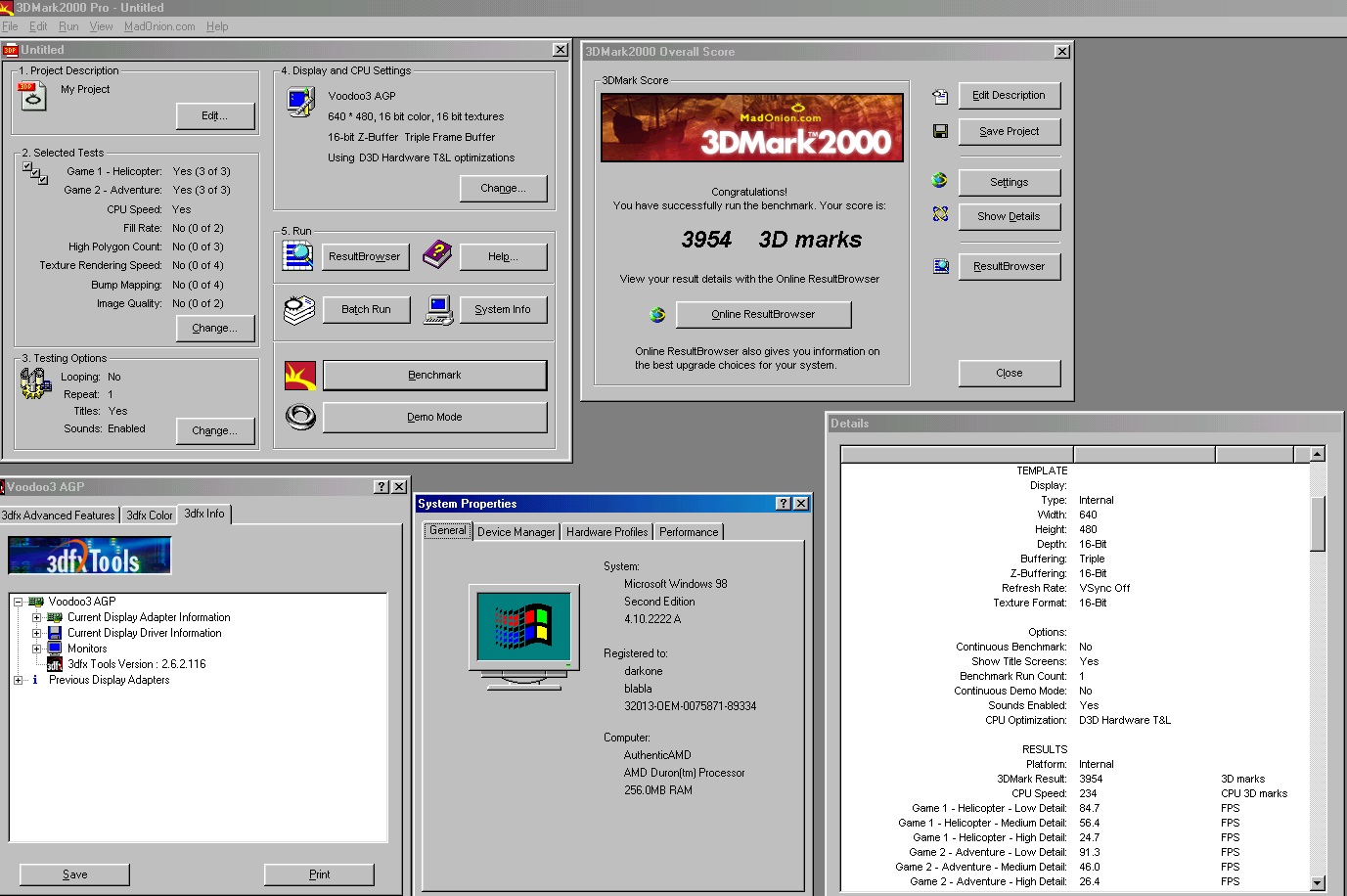The height and width of the screenshot is (896, 1347).
Task: Click the 3DMark2000 Pro title bar icon
Action: 7,7
